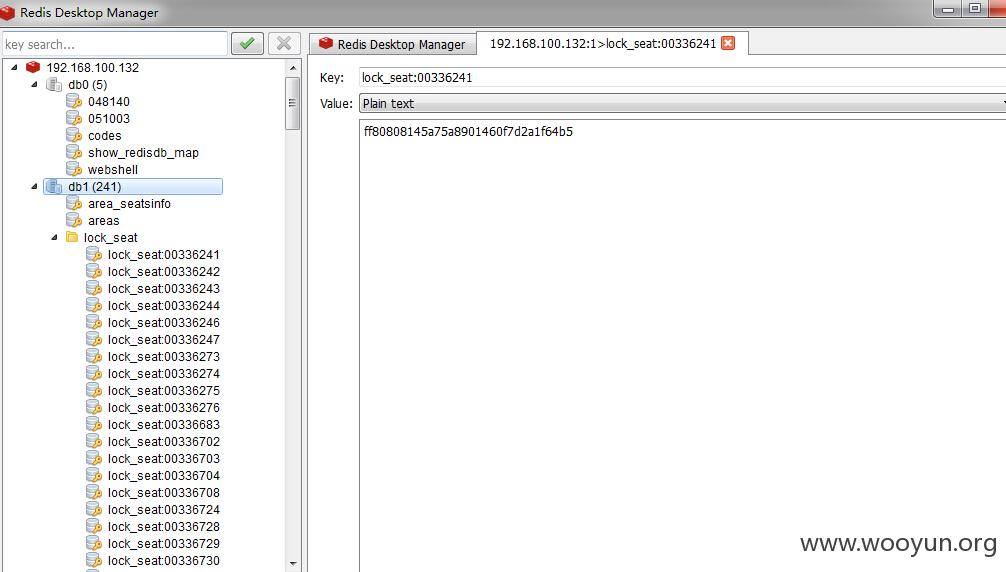Image resolution: width=1006 pixels, height=572 pixels.
Task: Open the Value format dropdown
Action: pyautogui.click(x=683, y=103)
